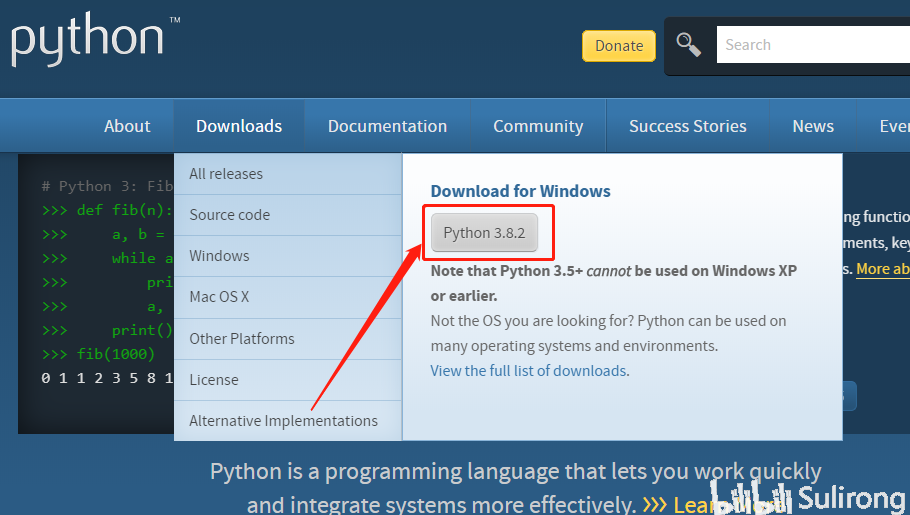Select Windows in the Downloads list
Viewport: 910px width, 515px height.
219,256
